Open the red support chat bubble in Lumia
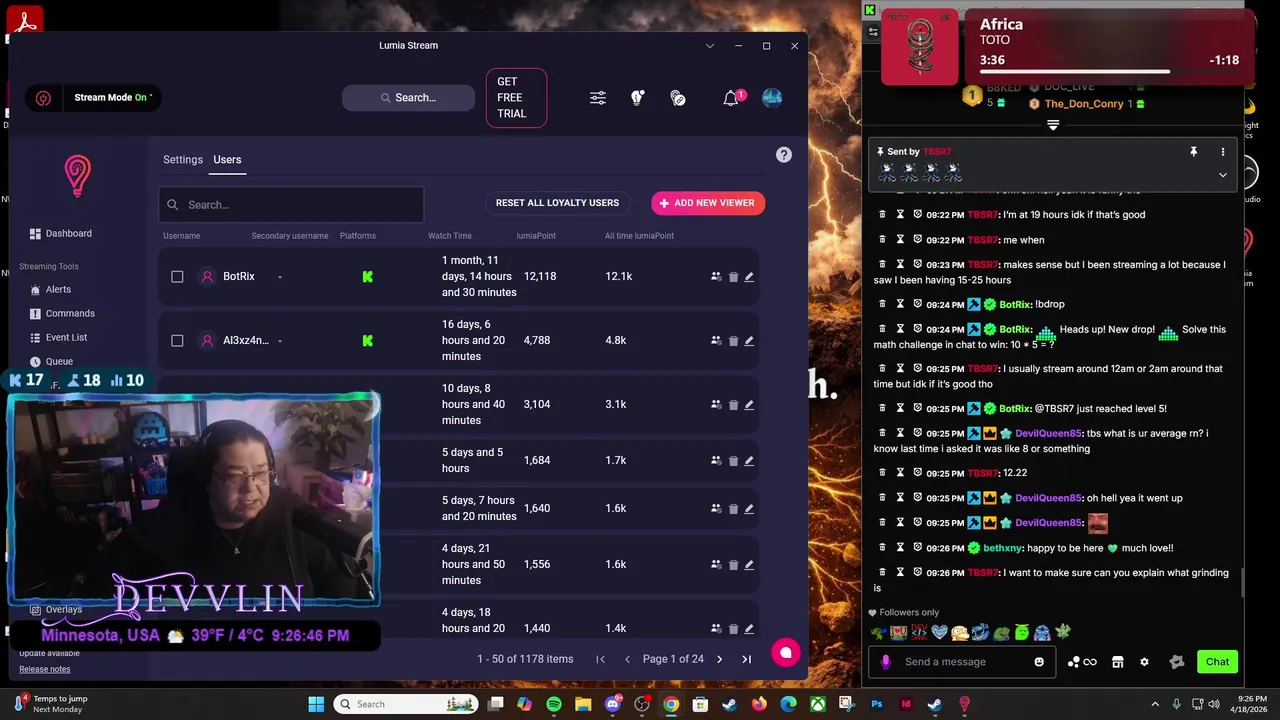 (x=786, y=653)
